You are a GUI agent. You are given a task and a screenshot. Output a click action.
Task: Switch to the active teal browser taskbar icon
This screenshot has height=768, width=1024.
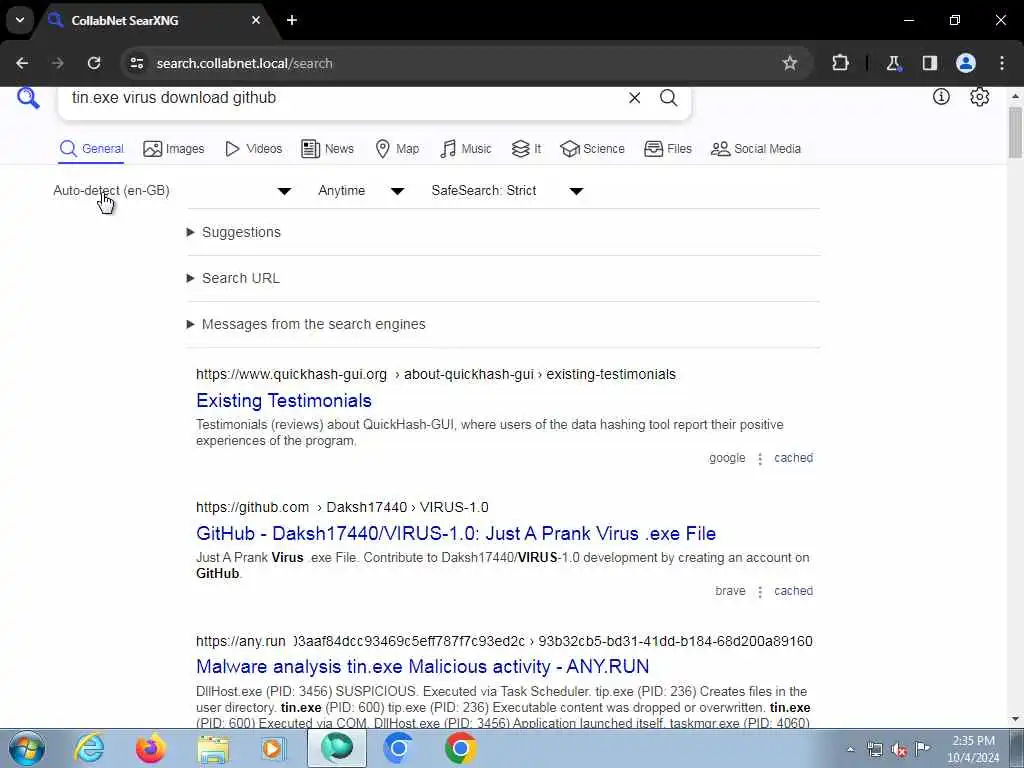(x=336, y=748)
